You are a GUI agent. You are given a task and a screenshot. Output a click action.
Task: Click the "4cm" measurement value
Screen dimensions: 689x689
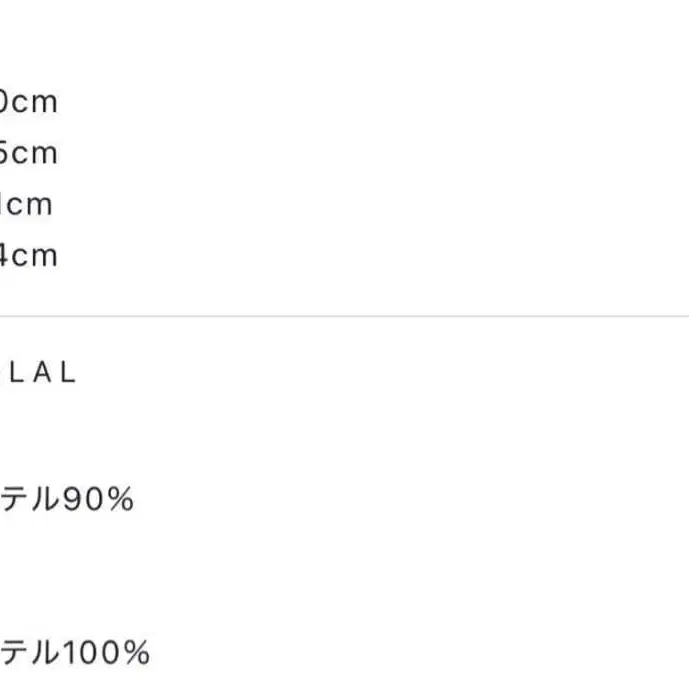coord(28,256)
